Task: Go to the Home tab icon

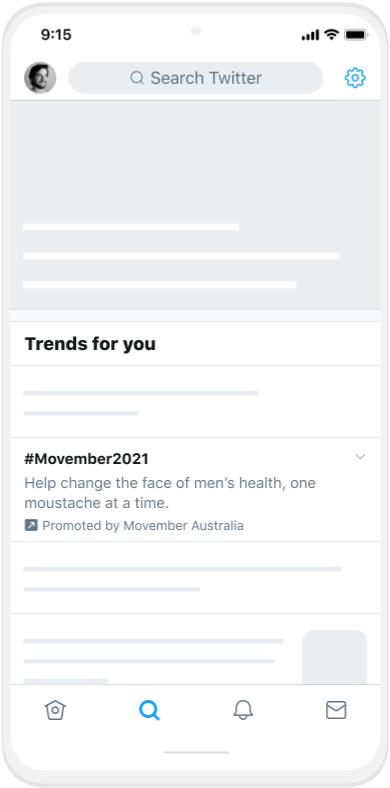Action: point(55,710)
